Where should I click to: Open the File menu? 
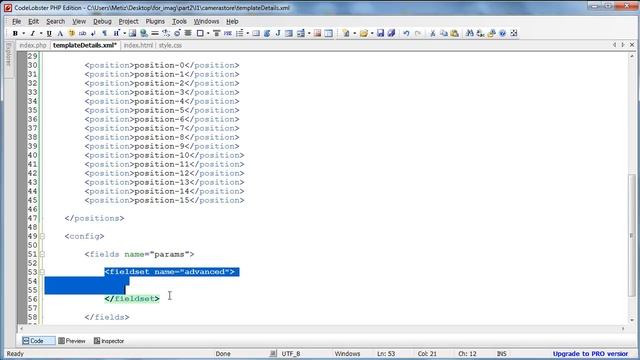[16, 21]
